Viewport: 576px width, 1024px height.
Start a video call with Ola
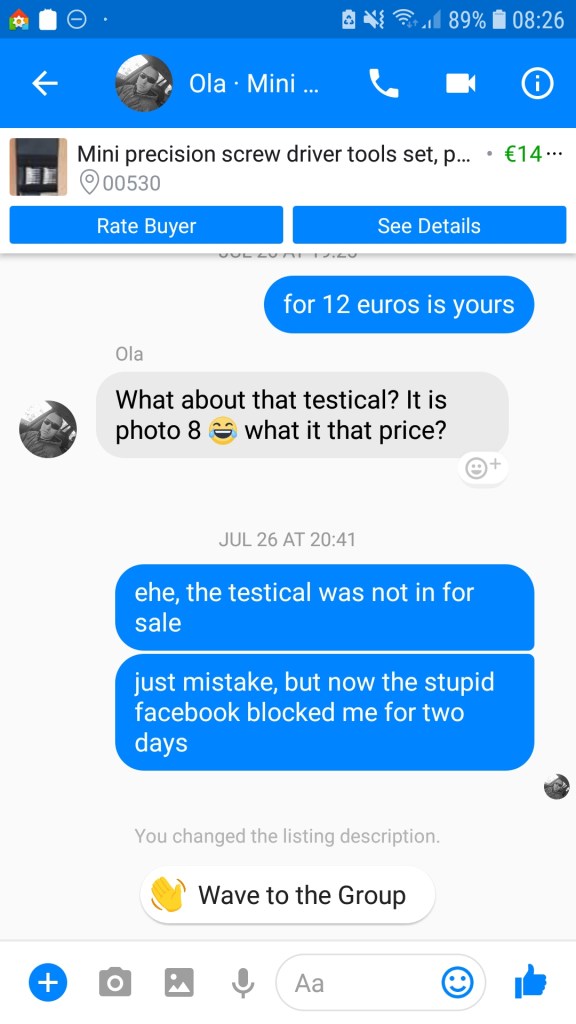point(459,84)
